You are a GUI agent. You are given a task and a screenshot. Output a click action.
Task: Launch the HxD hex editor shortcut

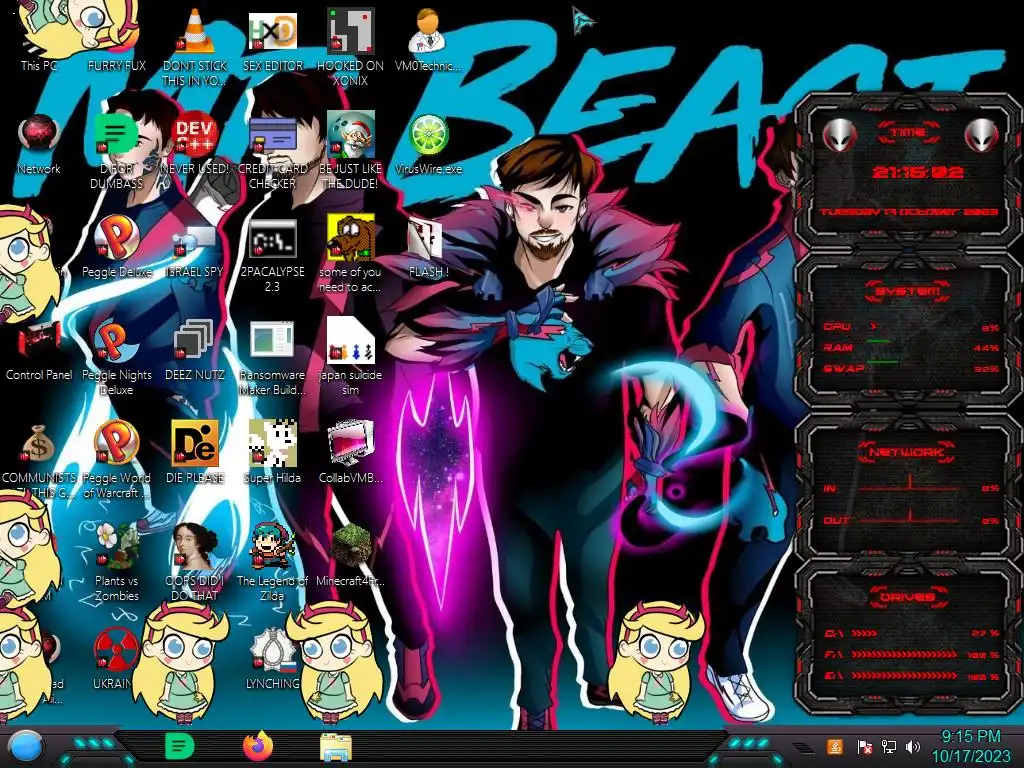[x=273, y=32]
